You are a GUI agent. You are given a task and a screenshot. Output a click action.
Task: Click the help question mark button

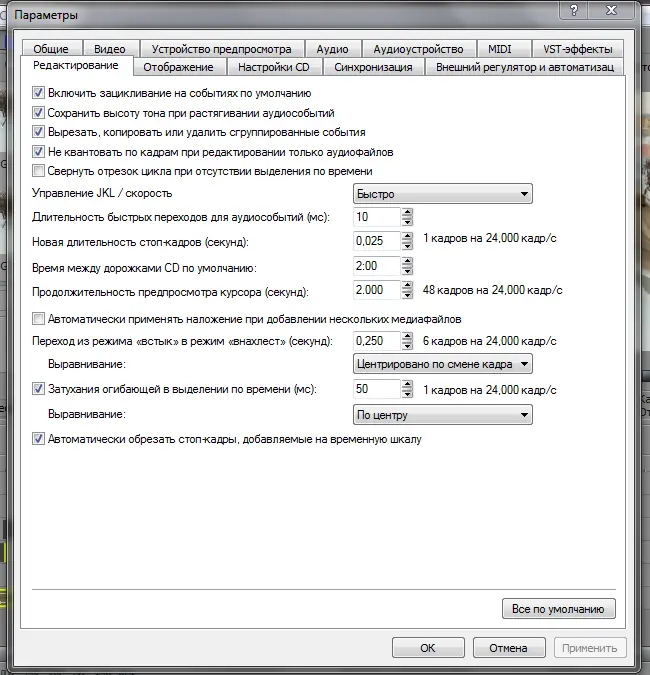(x=573, y=10)
